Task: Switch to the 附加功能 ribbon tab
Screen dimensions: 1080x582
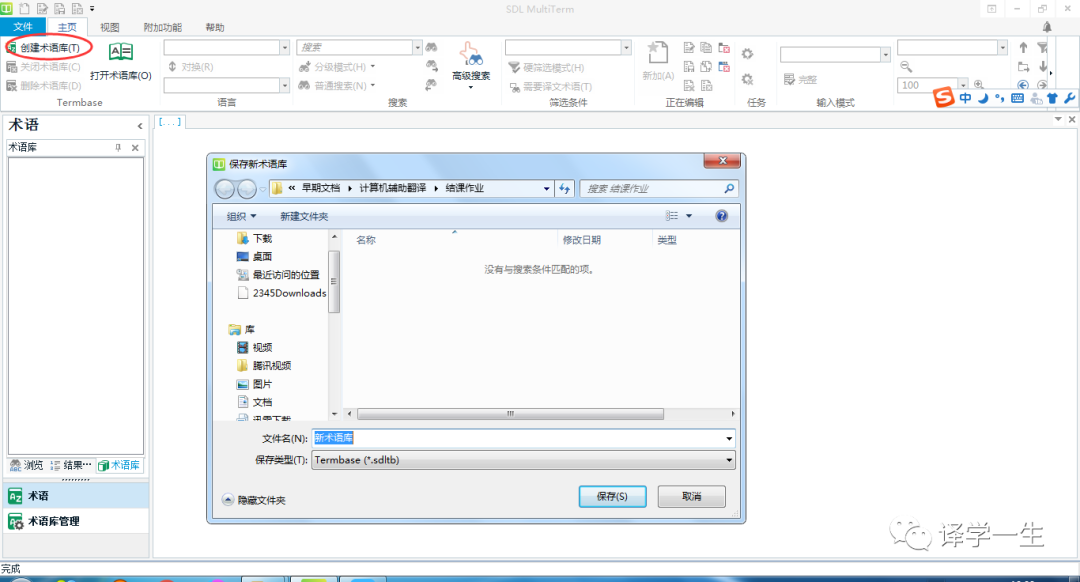Action: point(163,27)
